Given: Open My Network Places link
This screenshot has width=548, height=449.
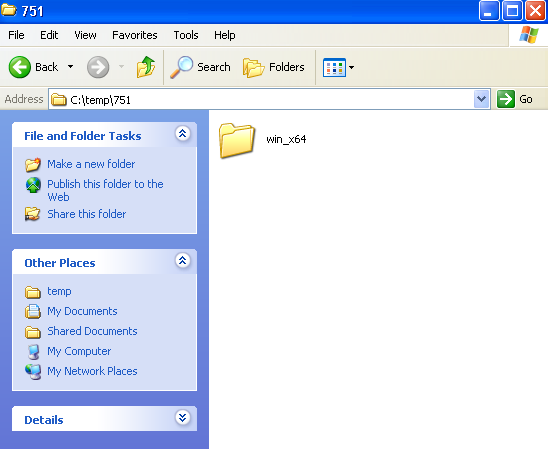Looking at the screenshot, I should coord(92,371).
